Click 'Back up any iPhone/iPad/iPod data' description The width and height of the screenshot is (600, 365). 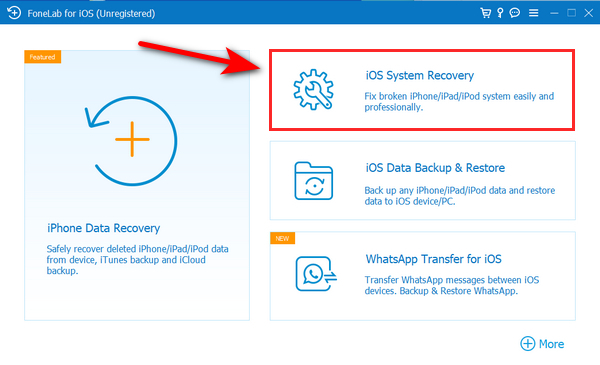460,196
